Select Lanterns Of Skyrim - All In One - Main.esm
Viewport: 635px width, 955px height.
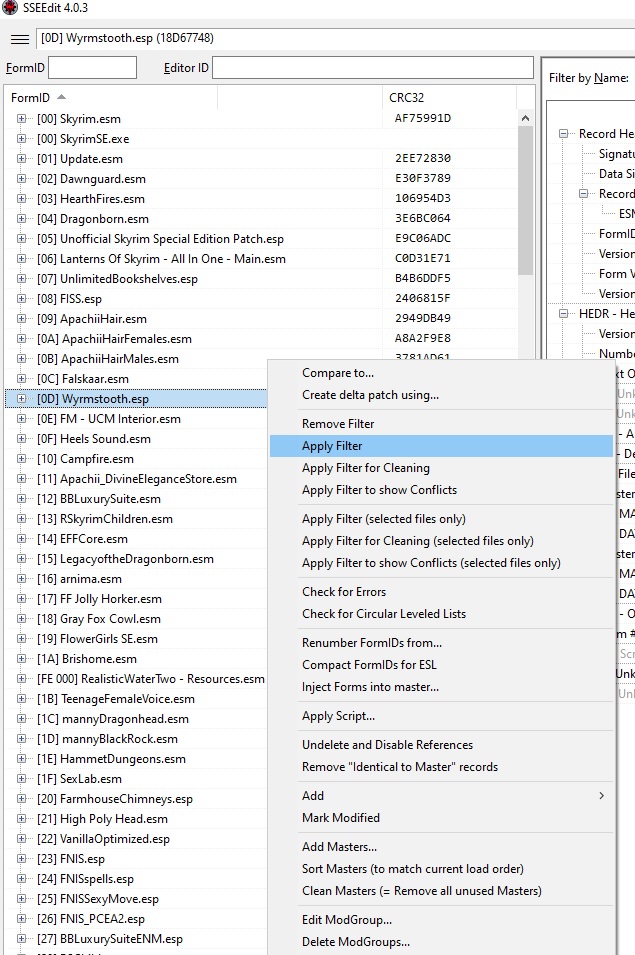point(161,259)
